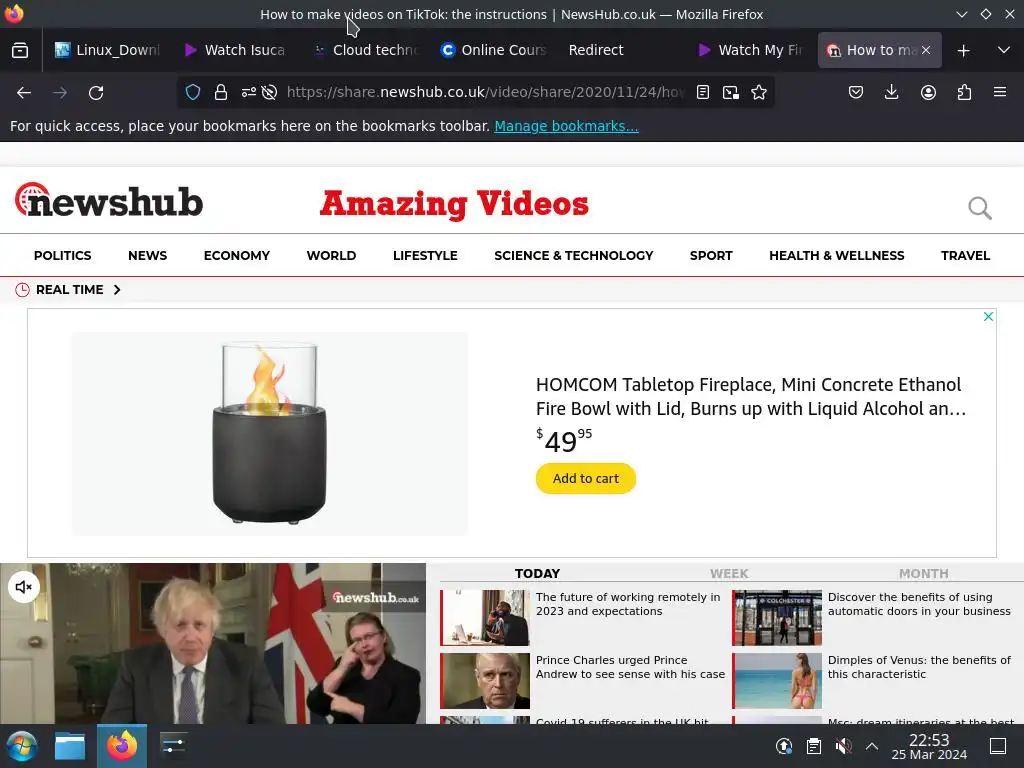Open LIFESTYLE menu section
This screenshot has width=1024, height=768.
pyautogui.click(x=425, y=255)
